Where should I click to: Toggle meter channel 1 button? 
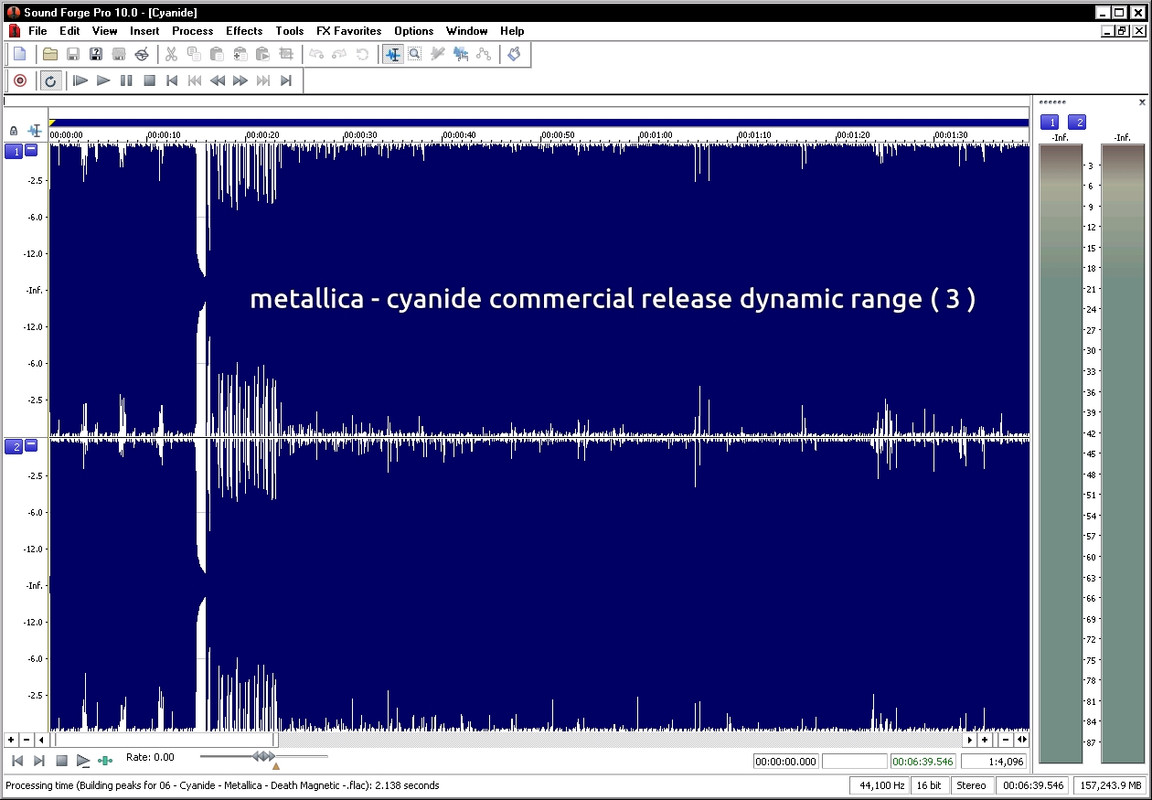1050,123
